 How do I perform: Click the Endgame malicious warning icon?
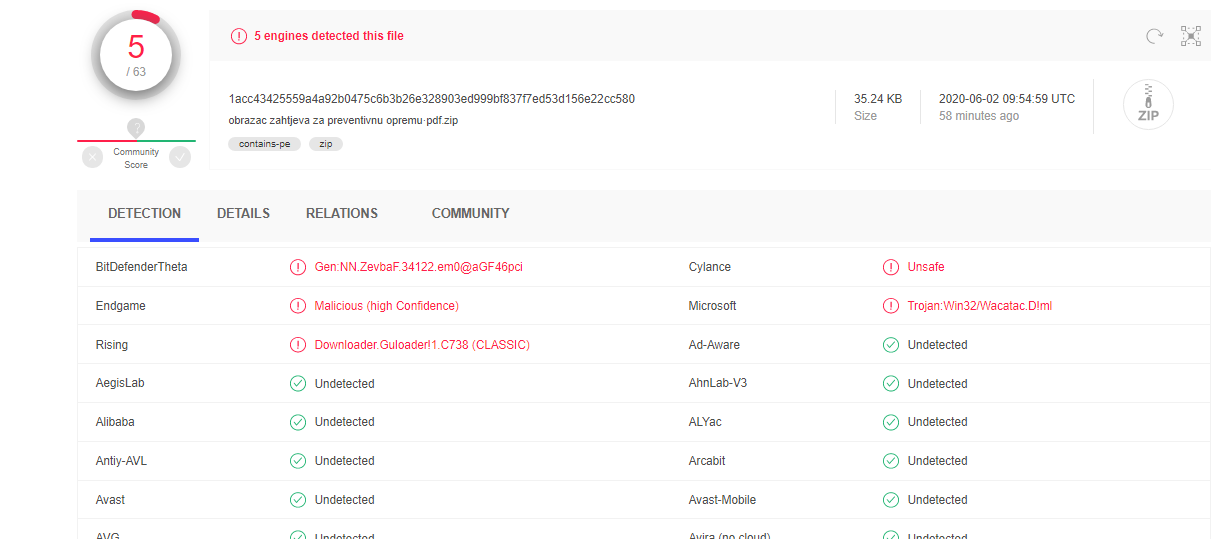click(297, 306)
